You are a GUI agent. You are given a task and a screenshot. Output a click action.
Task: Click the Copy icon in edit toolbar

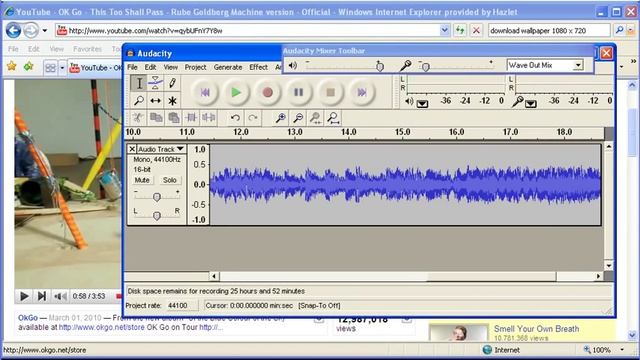pyautogui.click(x=156, y=118)
